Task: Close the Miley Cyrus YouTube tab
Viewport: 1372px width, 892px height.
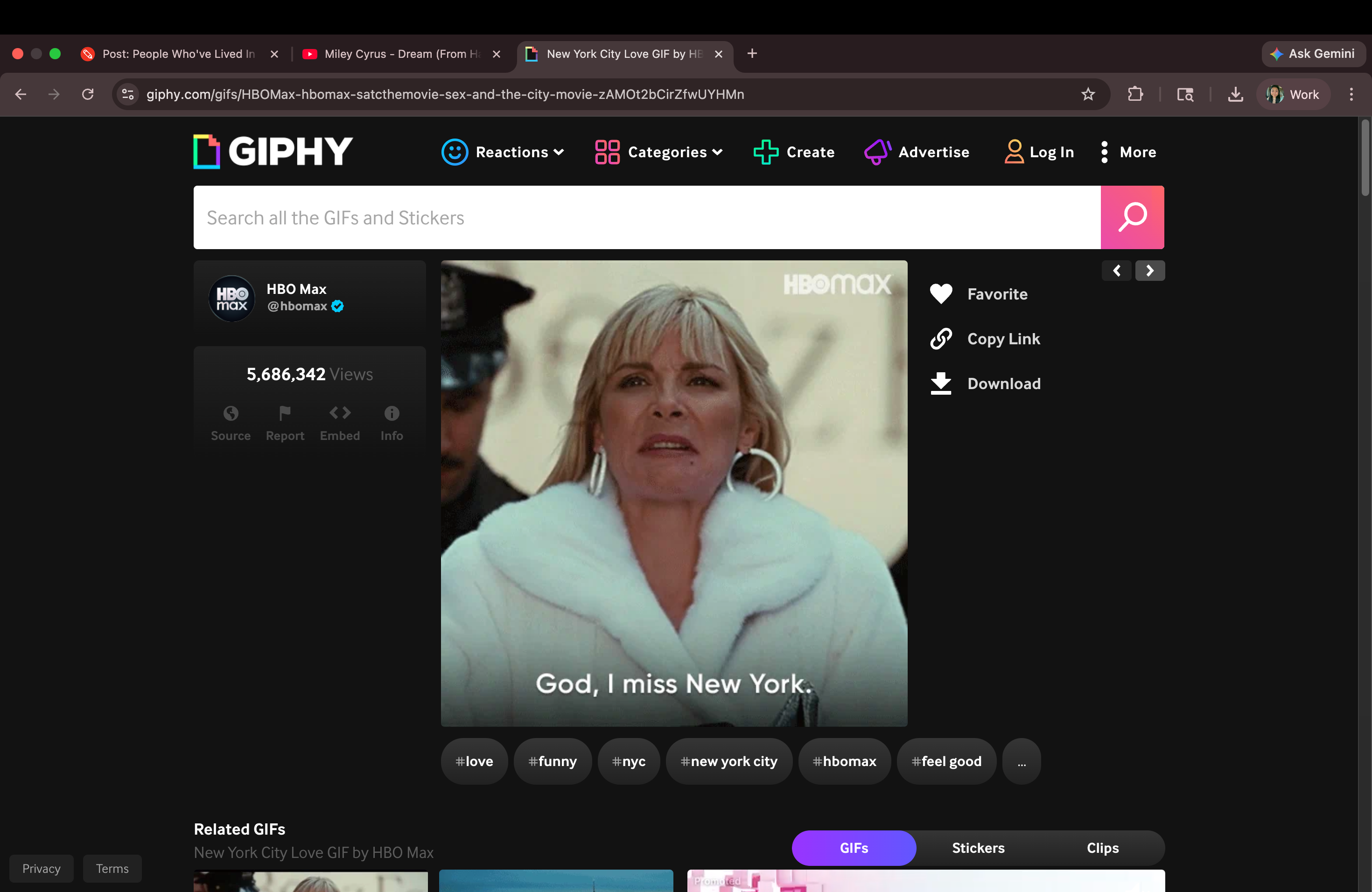Action: pos(497,54)
